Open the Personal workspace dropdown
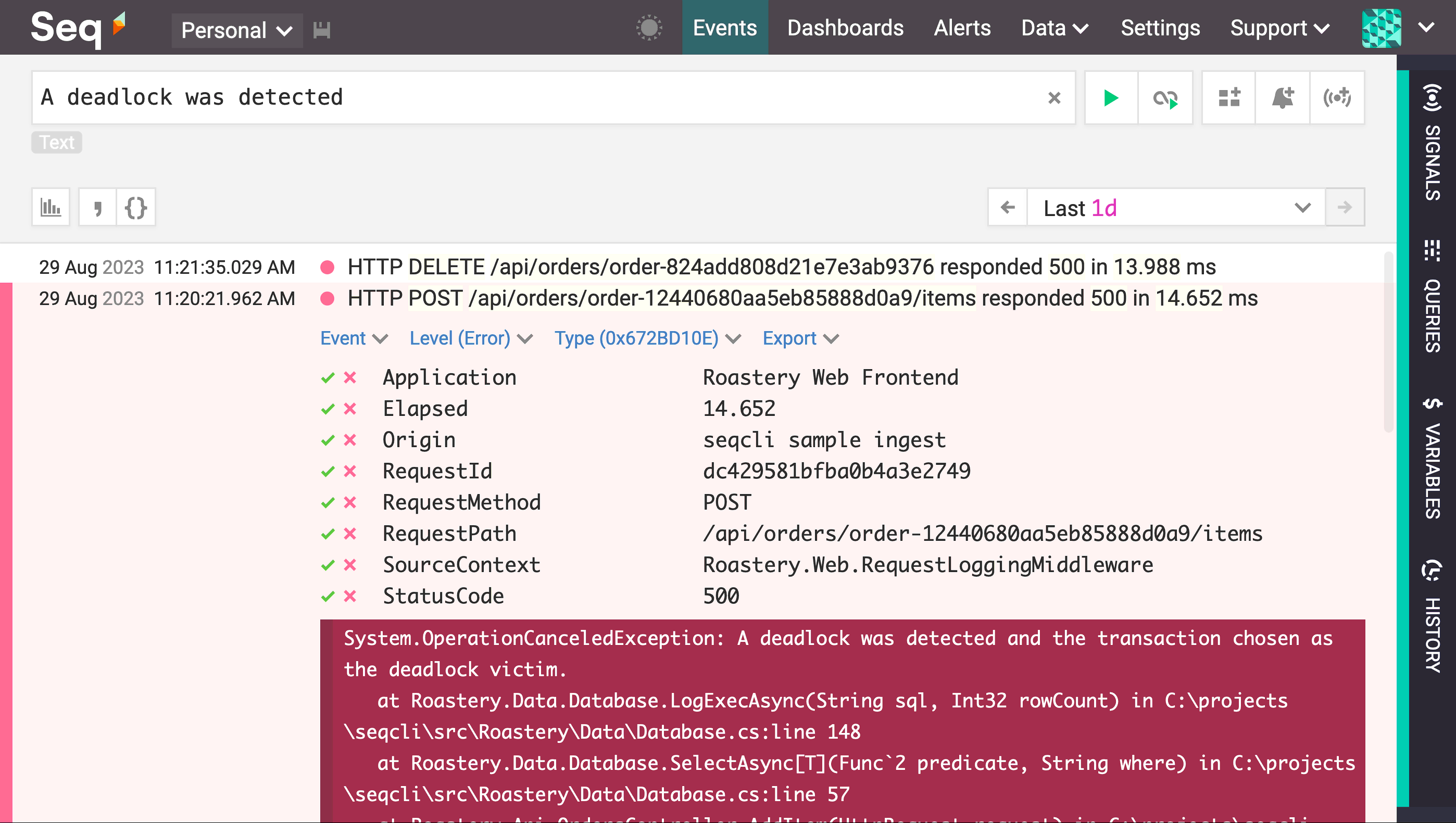The width and height of the screenshot is (1456, 823). pos(237,30)
